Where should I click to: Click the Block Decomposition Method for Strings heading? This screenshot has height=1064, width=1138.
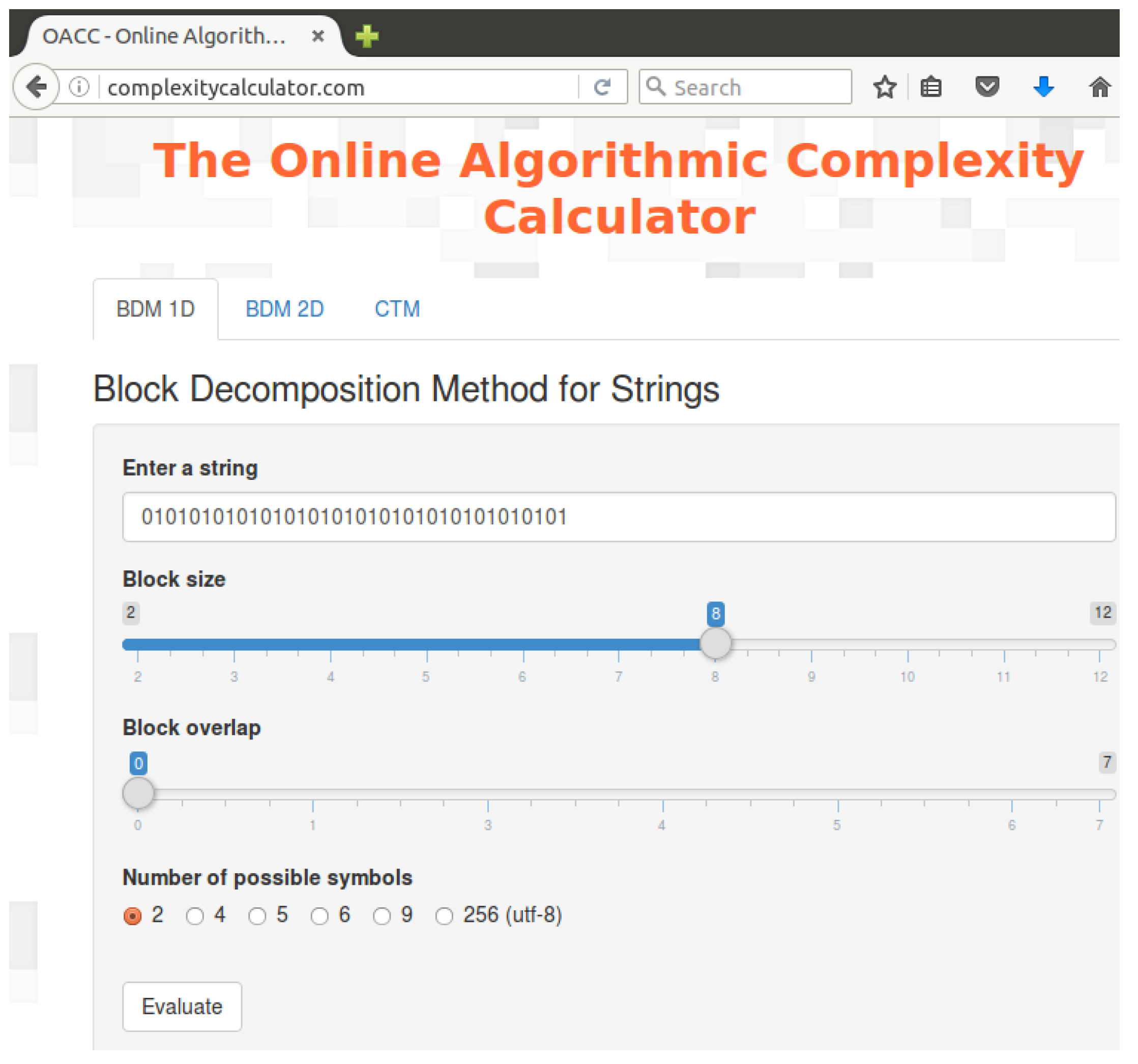pyautogui.click(x=406, y=390)
